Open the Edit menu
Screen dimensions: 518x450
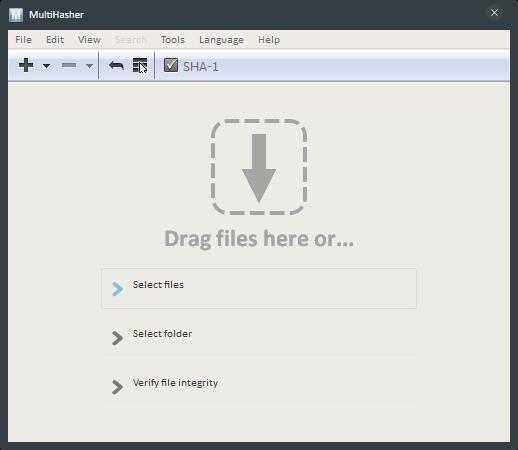tap(55, 40)
